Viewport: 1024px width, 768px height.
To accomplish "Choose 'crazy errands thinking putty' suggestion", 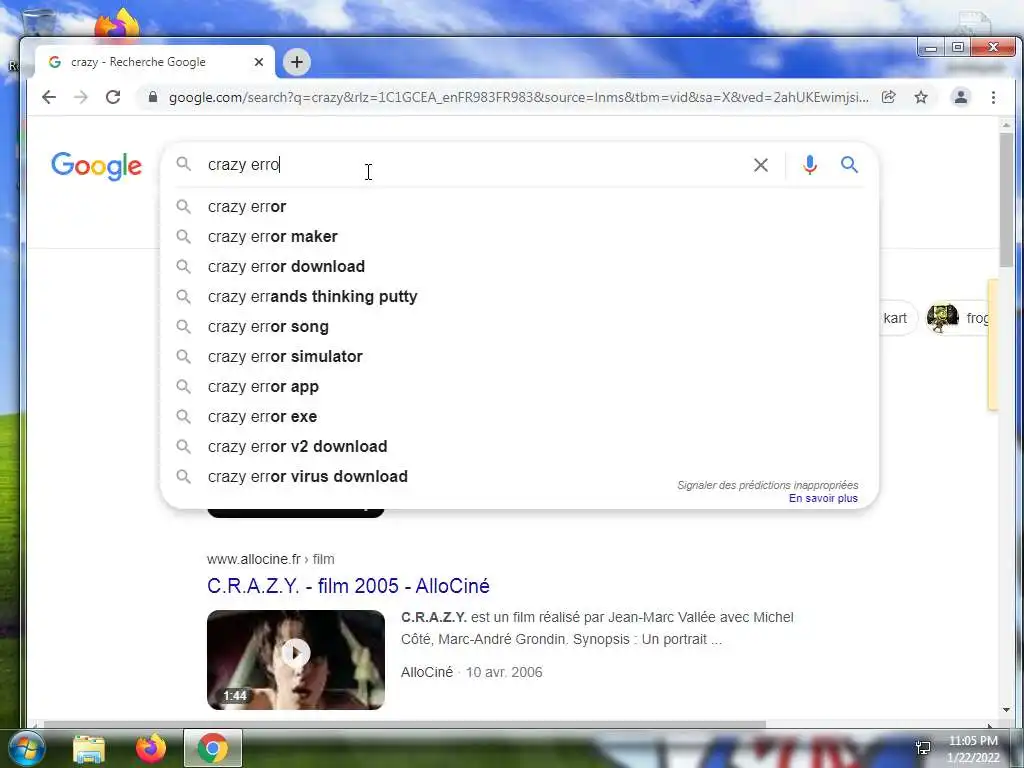I will [519, 296].
